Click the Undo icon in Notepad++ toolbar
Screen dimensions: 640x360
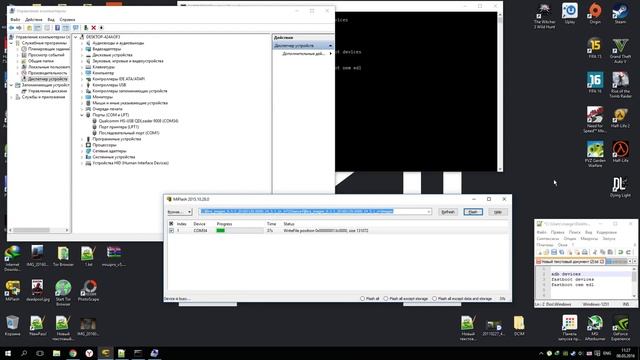coord(620,252)
